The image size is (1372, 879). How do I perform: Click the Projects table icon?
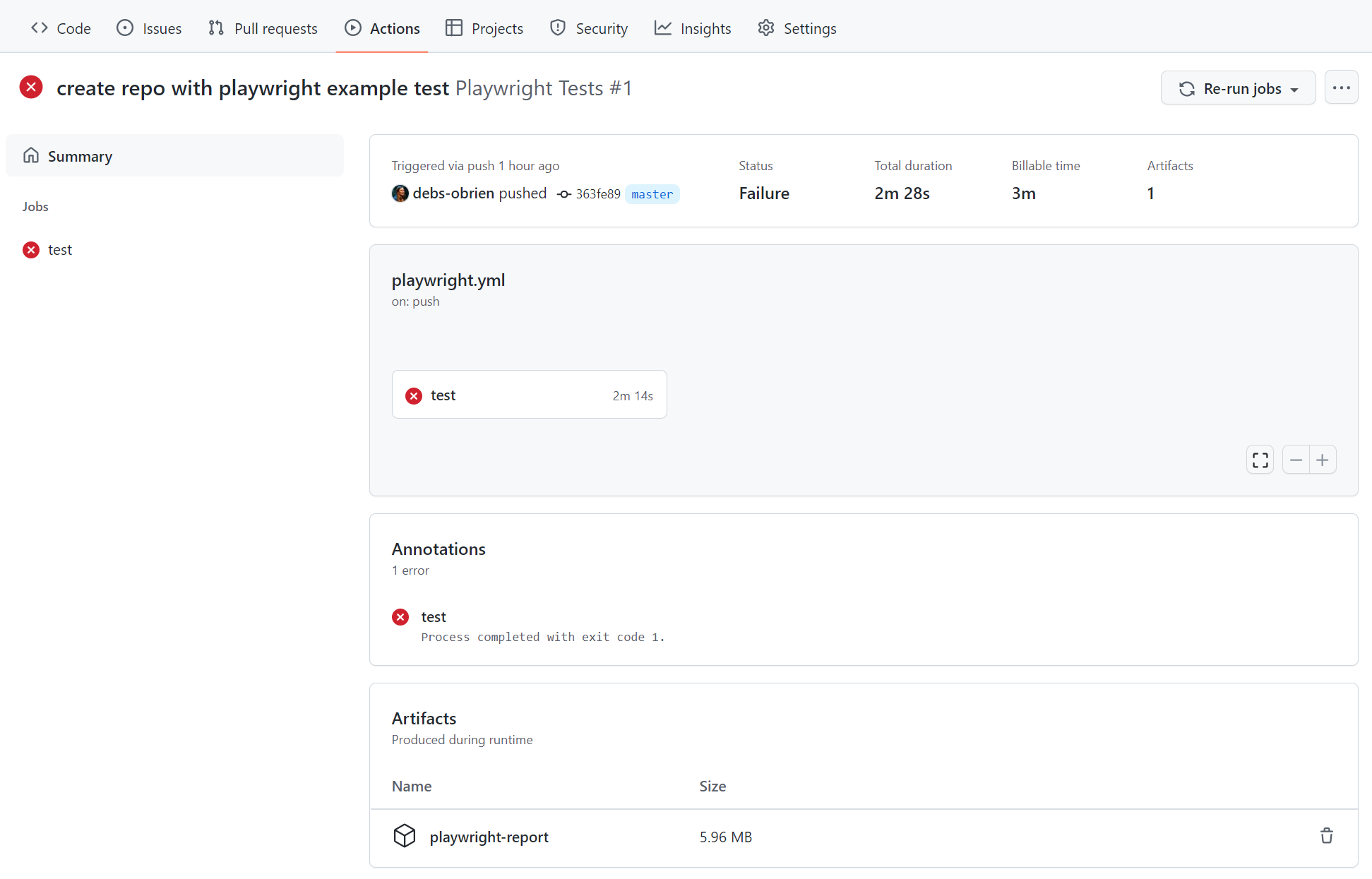(454, 28)
